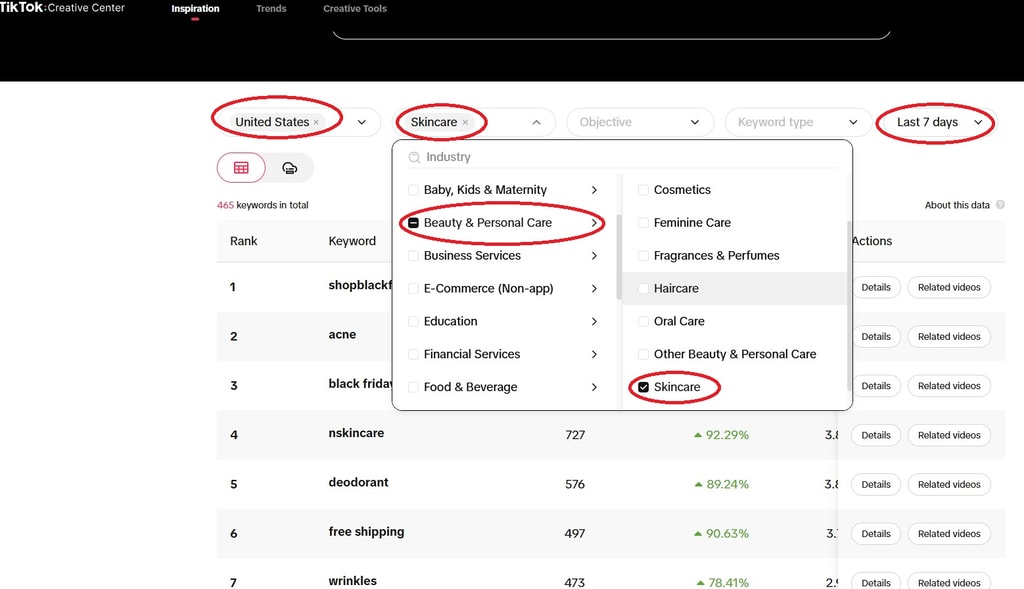The image size is (1024, 589).
Task: Check the Fragrances & Perfumes checkbox
Action: 643,256
